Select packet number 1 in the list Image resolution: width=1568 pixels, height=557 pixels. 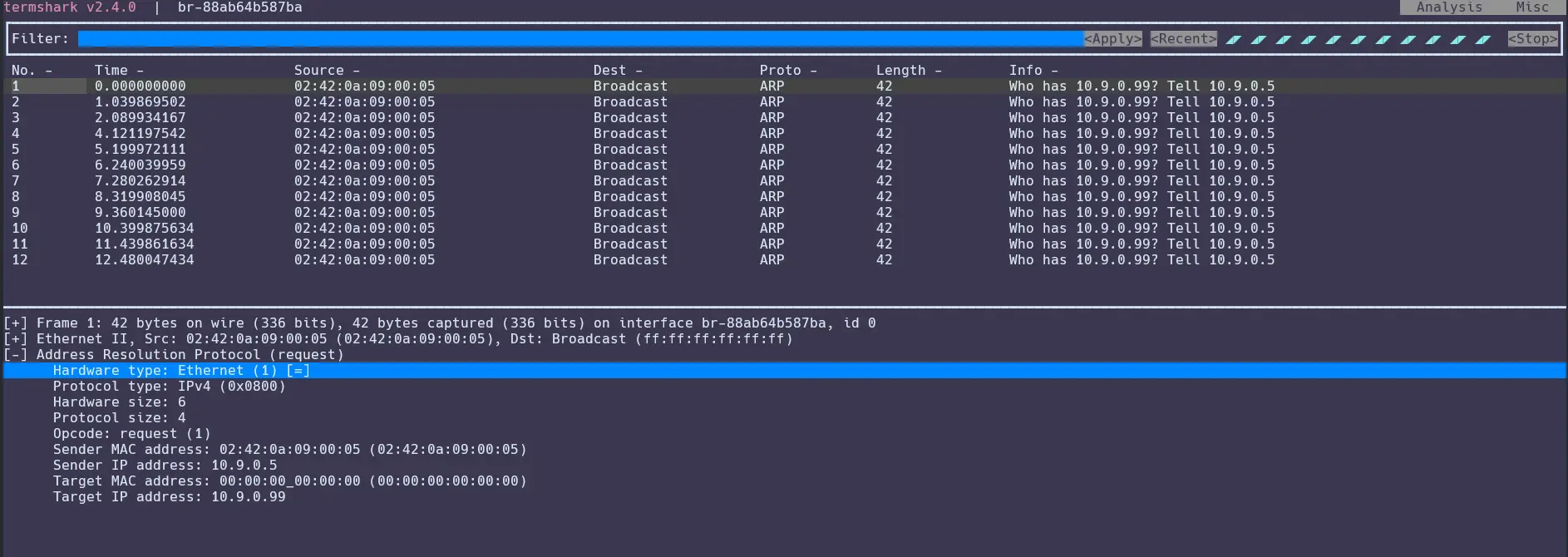click(785, 86)
